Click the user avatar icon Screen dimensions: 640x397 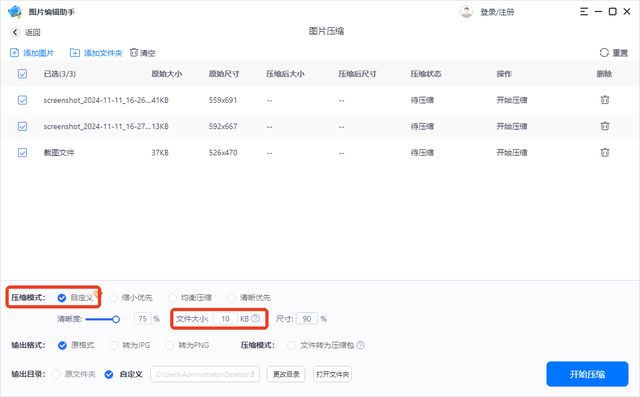pyautogui.click(x=466, y=12)
